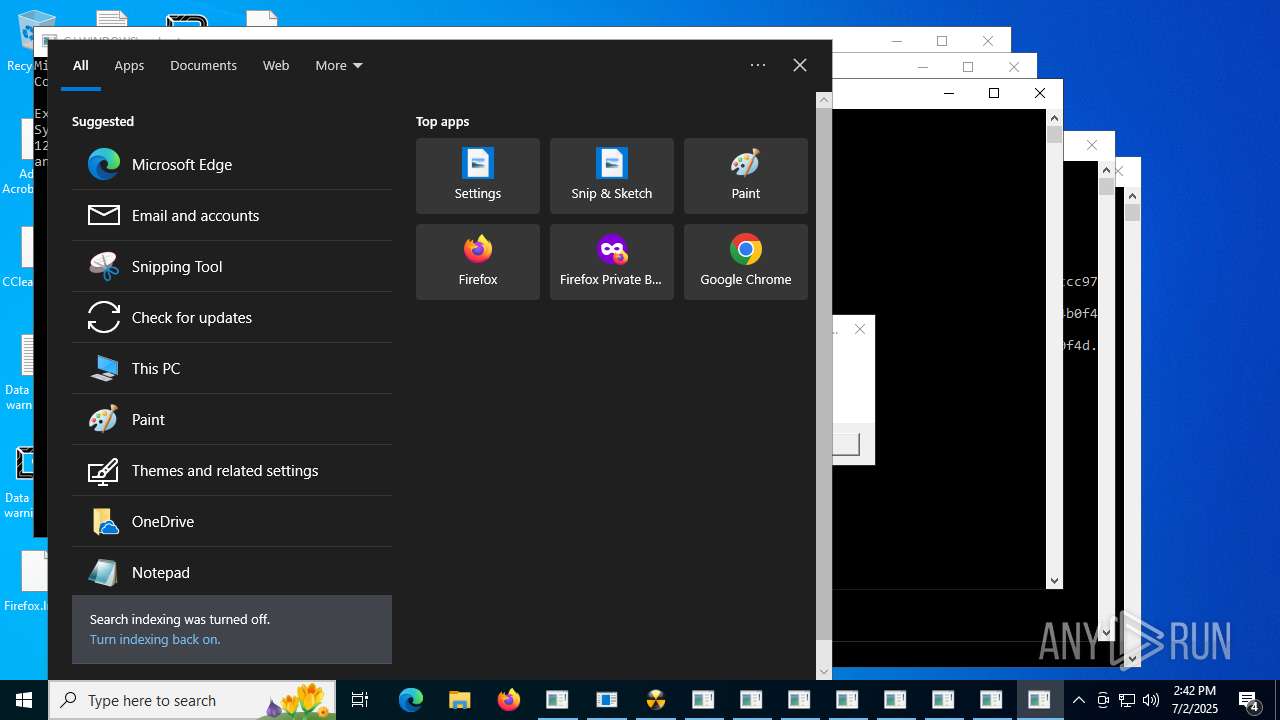Open File Explorer on the taskbar
1280x720 pixels.
point(459,700)
